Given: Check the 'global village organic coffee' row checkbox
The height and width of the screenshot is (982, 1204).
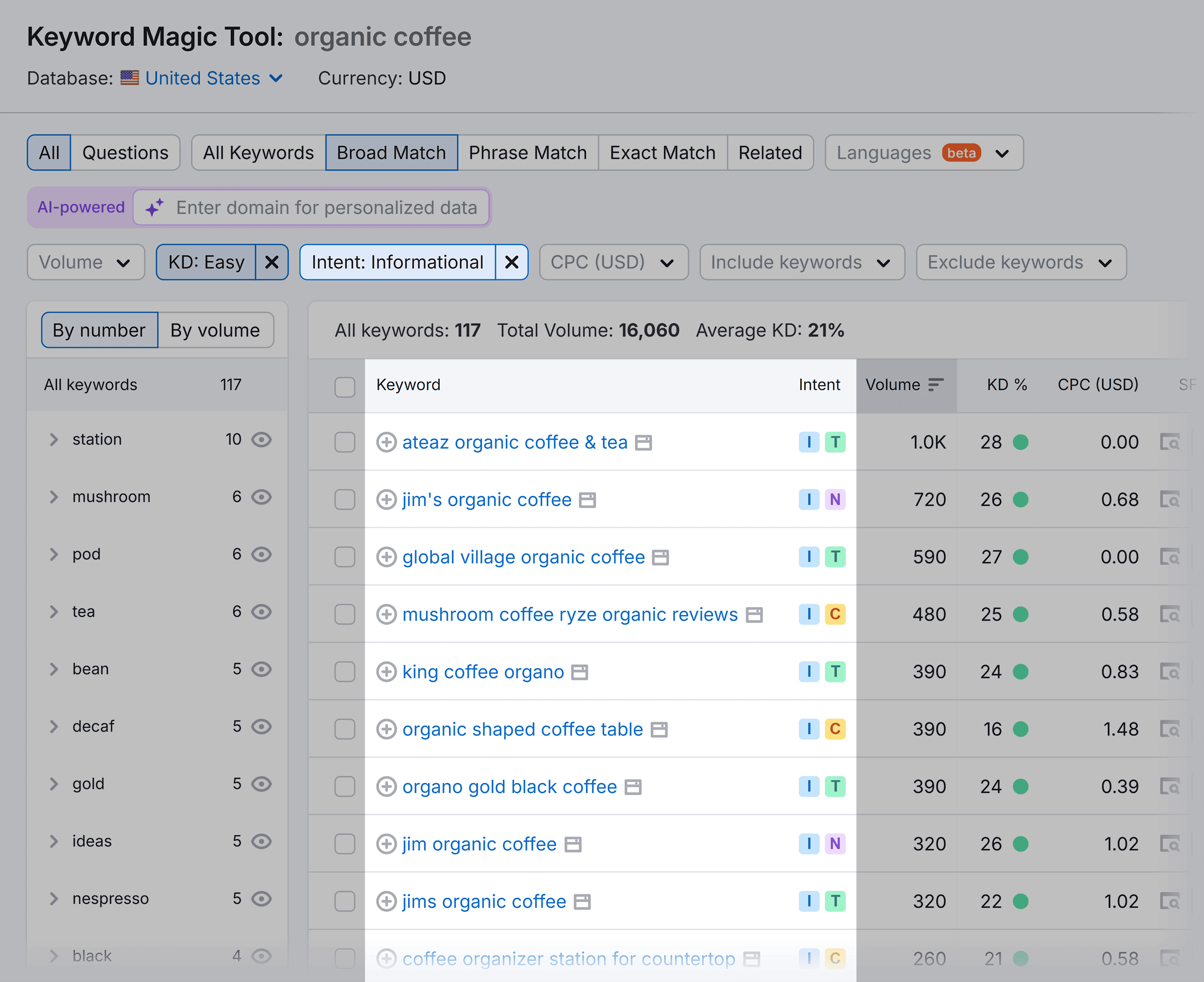Looking at the screenshot, I should click(345, 557).
